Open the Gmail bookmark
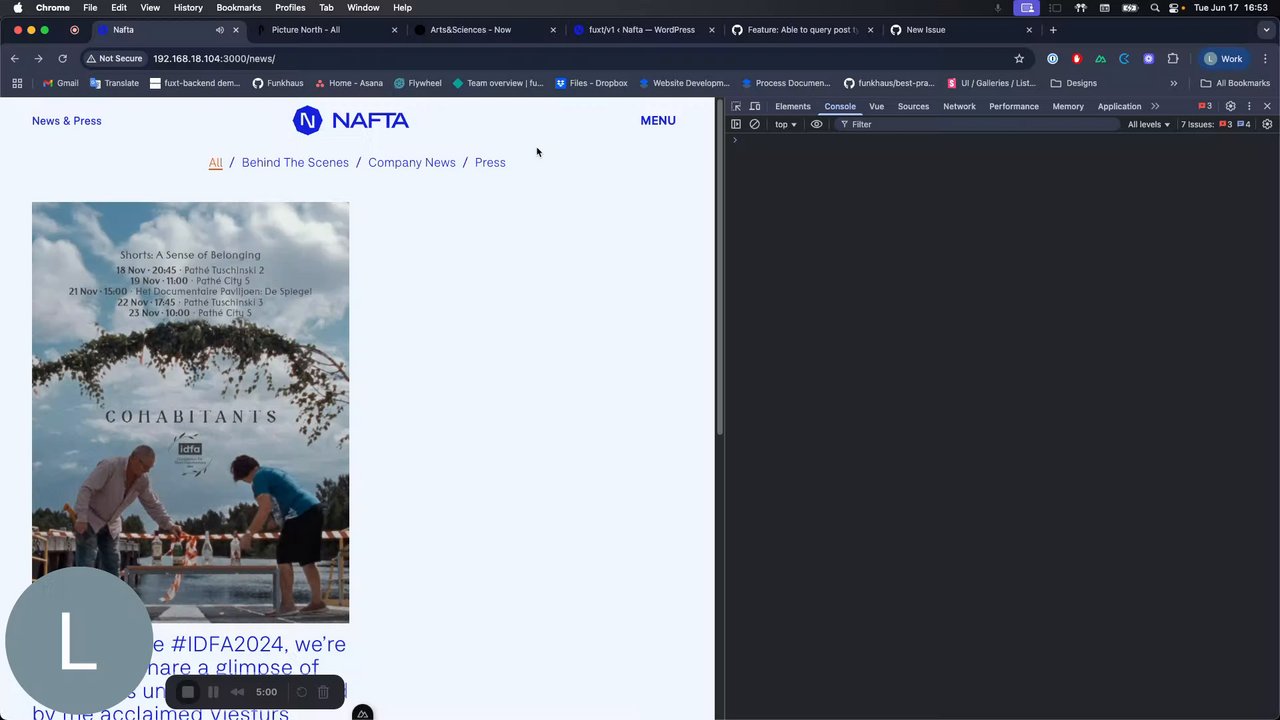Image resolution: width=1280 pixels, height=720 pixels. coord(61,83)
